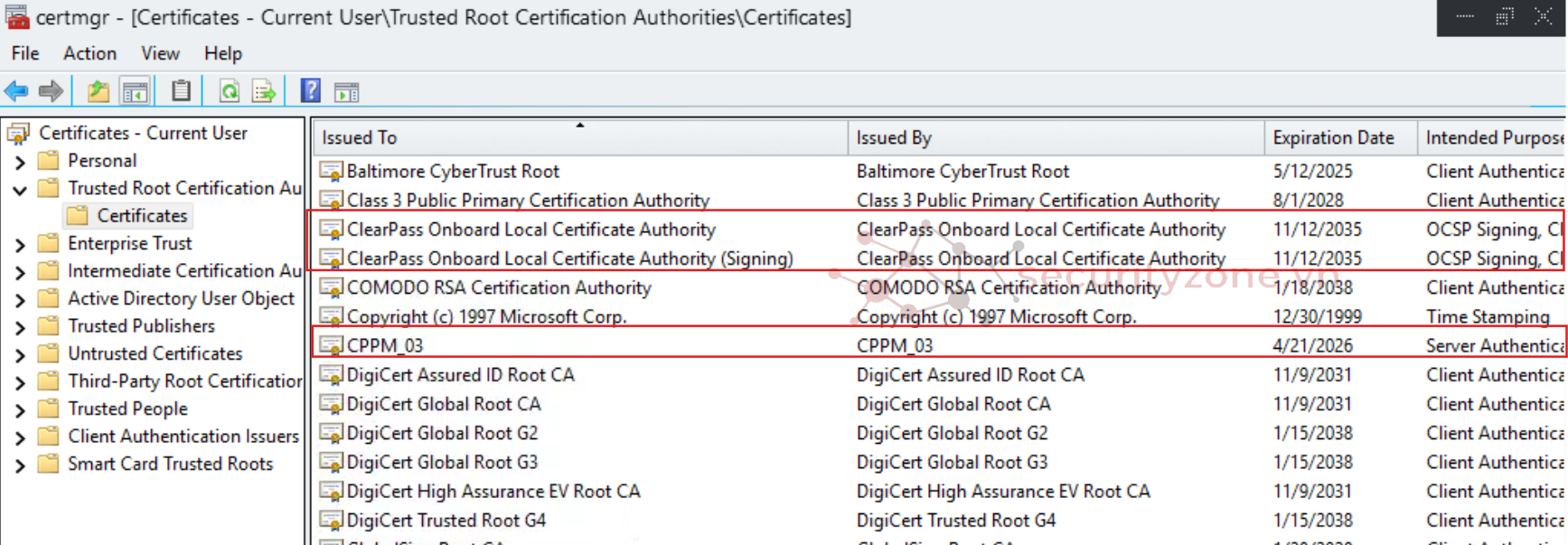The image size is (1568, 545).
Task: Click the Back arrow toolbar icon
Action: [x=16, y=91]
